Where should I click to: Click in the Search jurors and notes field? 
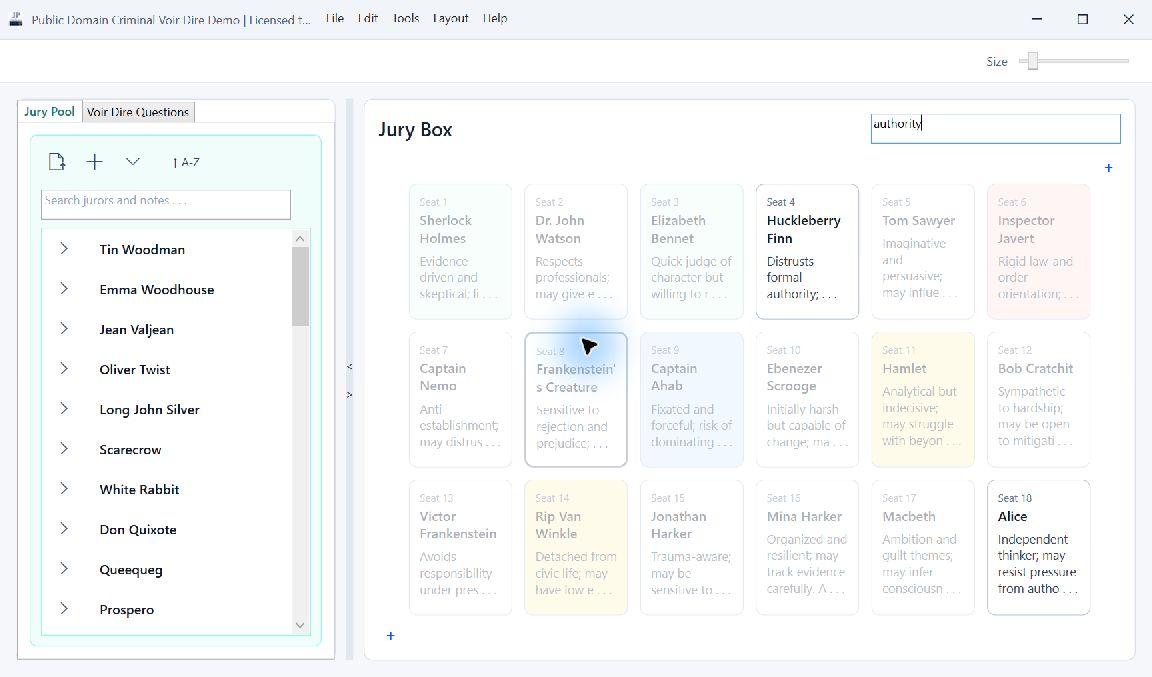click(x=166, y=204)
